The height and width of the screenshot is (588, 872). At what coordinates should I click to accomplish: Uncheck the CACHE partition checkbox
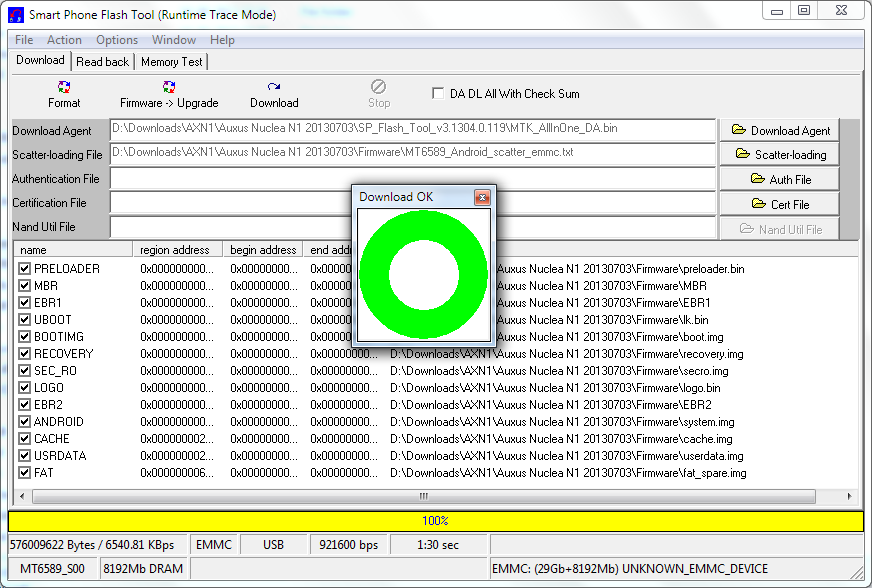click(24, 438)
